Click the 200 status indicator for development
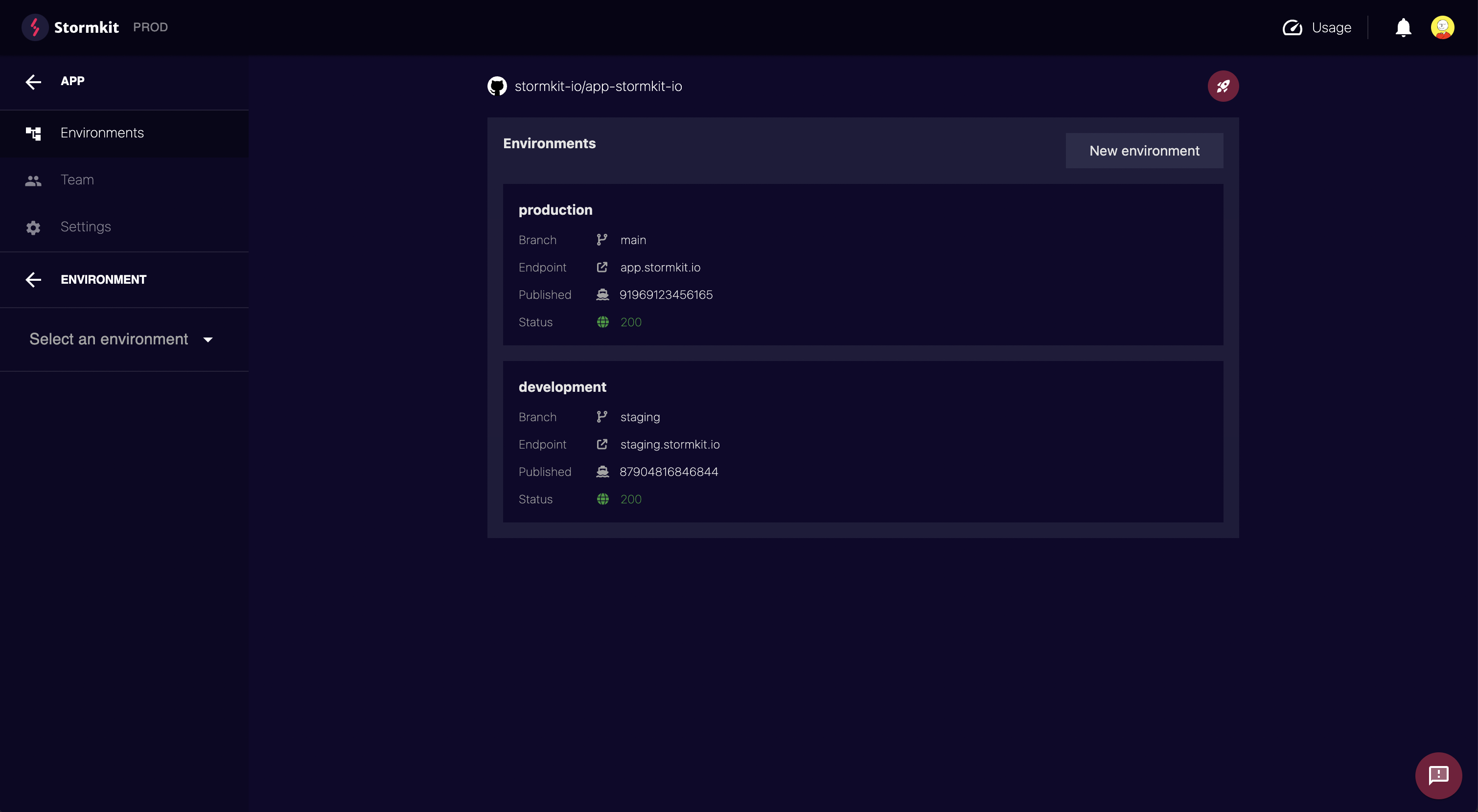 630,499
